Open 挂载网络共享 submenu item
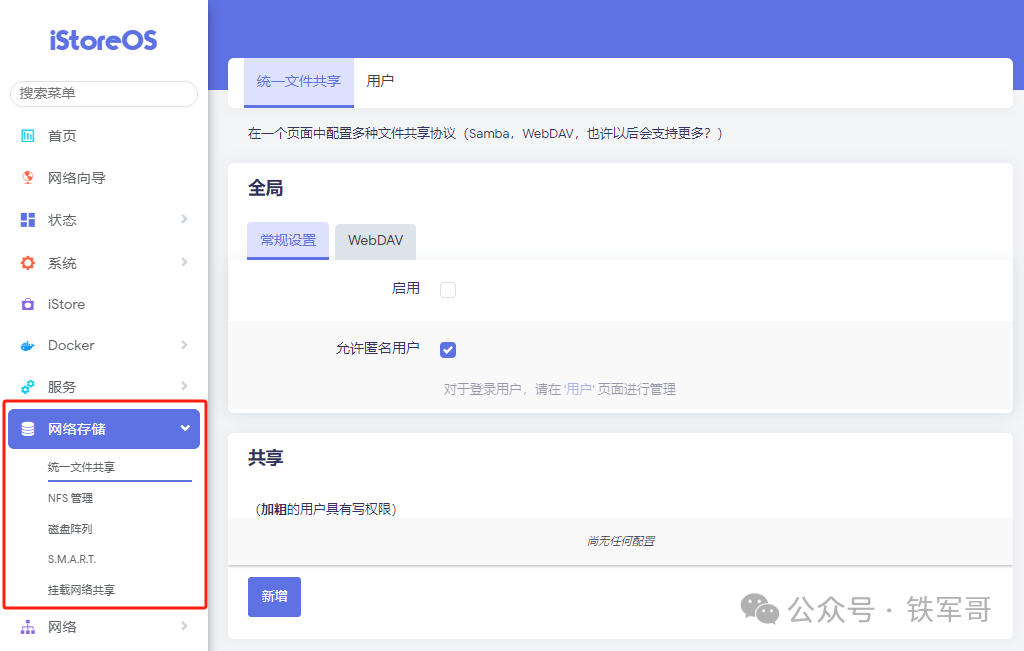Screen dimensions: 1024x651 (x=81, y=590)
